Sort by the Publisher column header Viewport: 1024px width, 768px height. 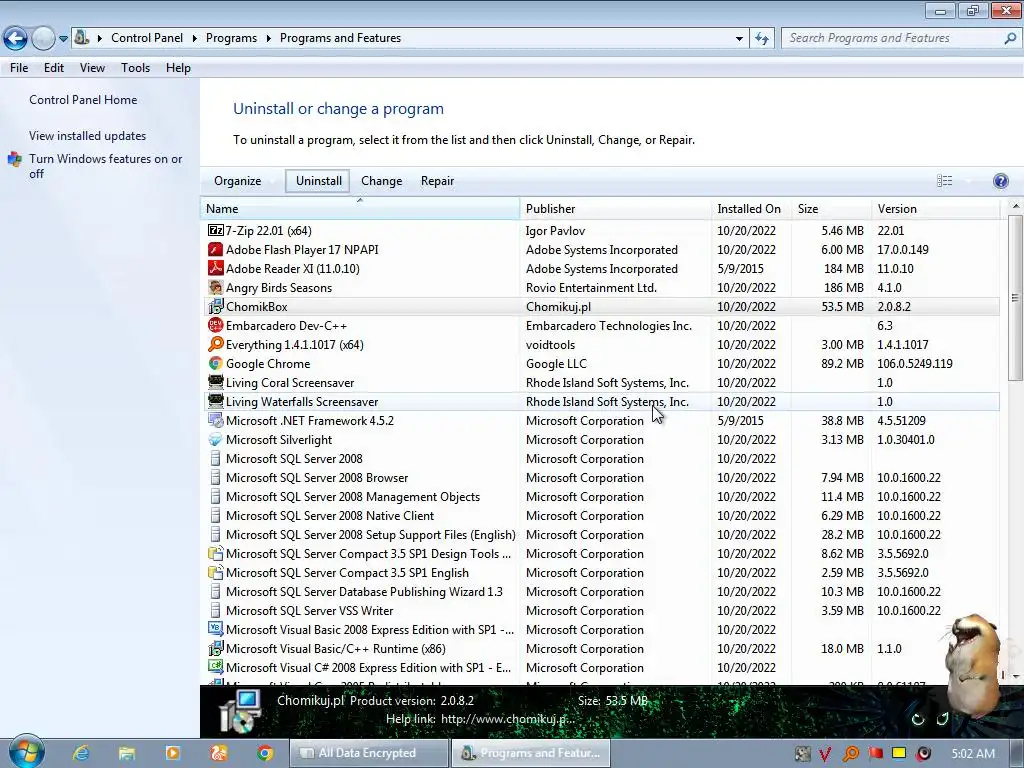point(616,209)
